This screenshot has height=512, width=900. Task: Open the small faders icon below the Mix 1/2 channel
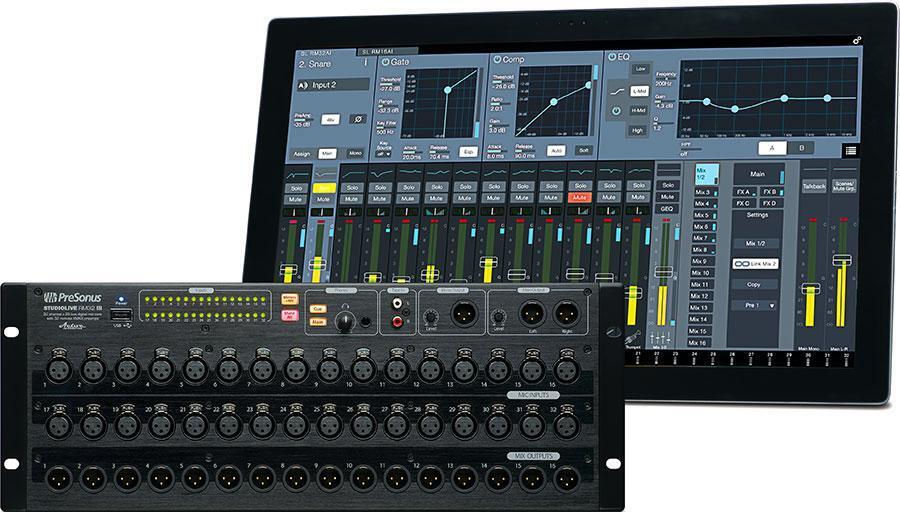660,337
